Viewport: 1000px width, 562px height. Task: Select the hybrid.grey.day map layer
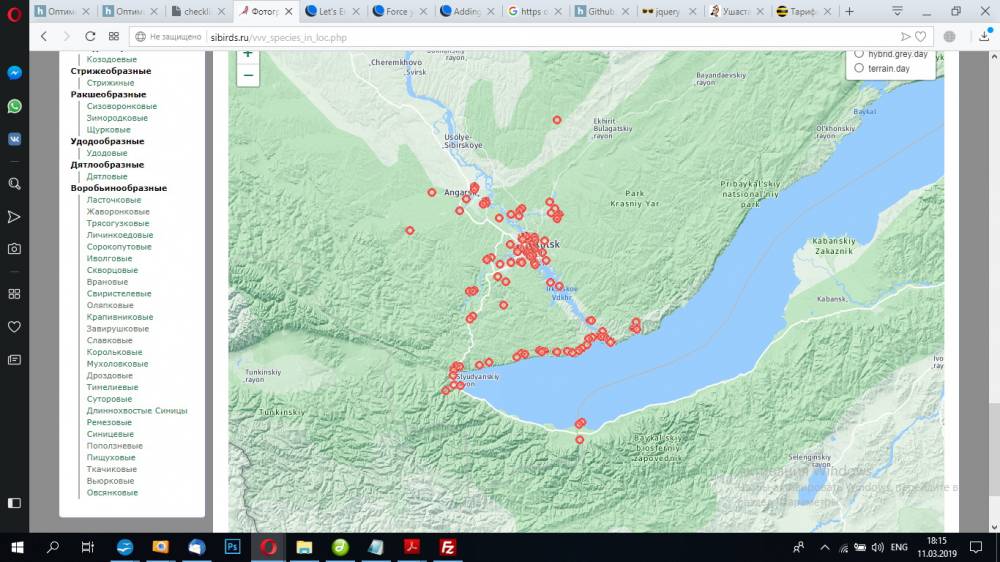point(859,53)
